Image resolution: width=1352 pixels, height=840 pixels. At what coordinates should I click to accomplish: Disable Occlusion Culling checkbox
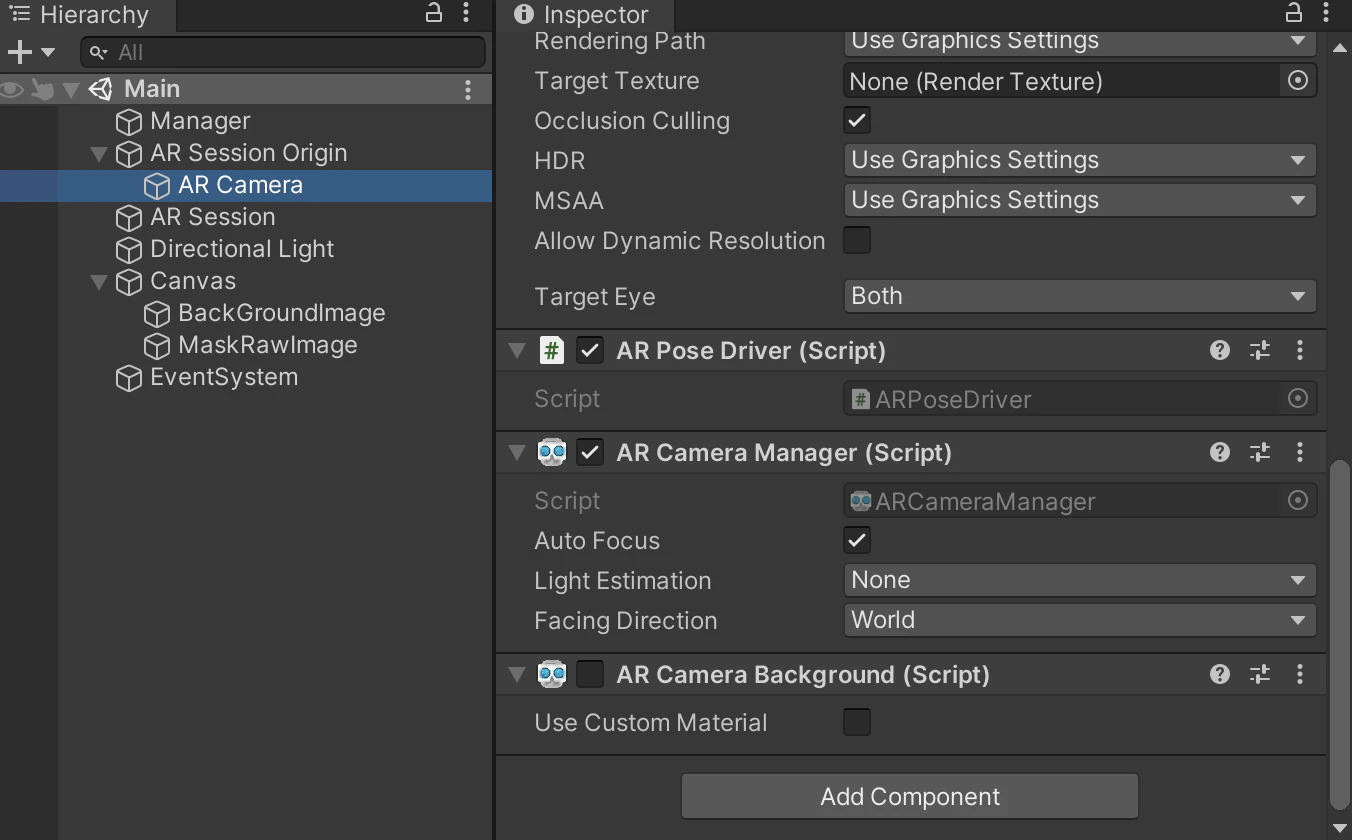click(x=856, y=121)
